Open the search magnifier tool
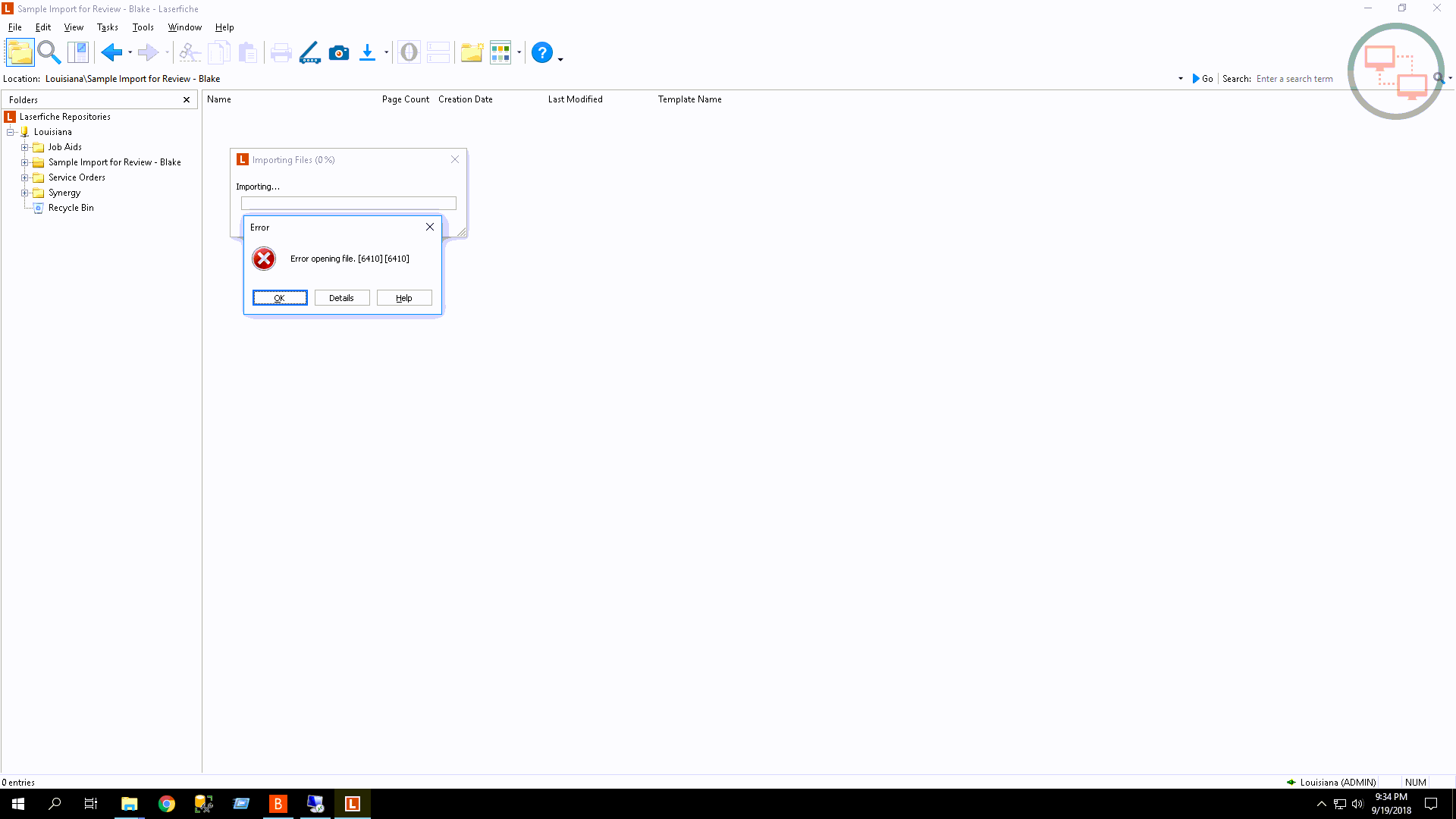The image size is (1456, 819). click(49, 52)
